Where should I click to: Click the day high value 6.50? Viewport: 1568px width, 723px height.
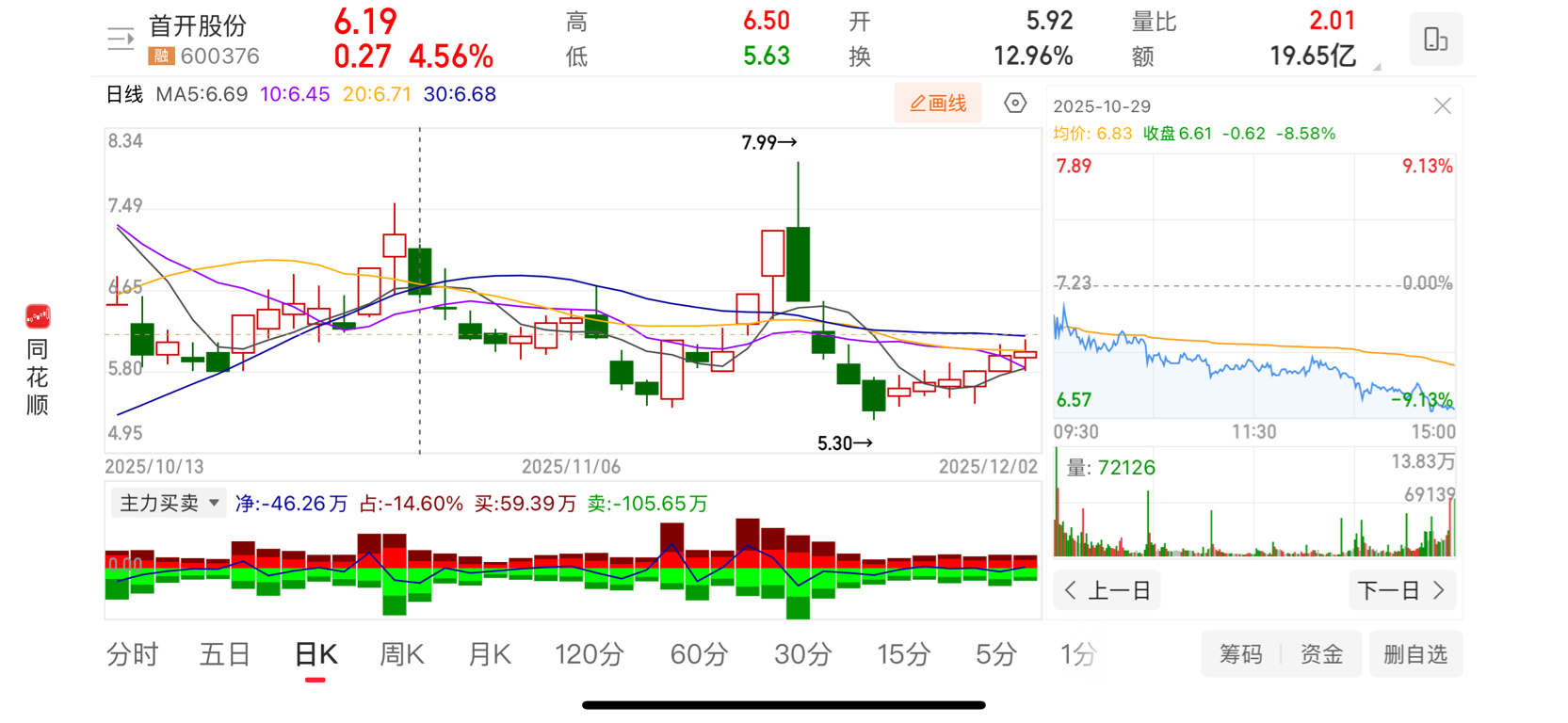click(767, 21)
